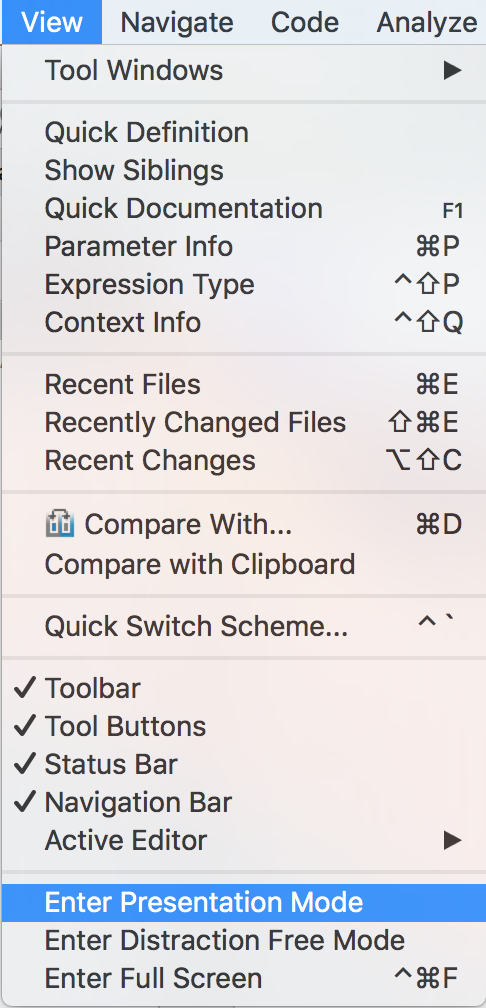Open the Analyze menu

pyautogui.click(x=427, y=22)
